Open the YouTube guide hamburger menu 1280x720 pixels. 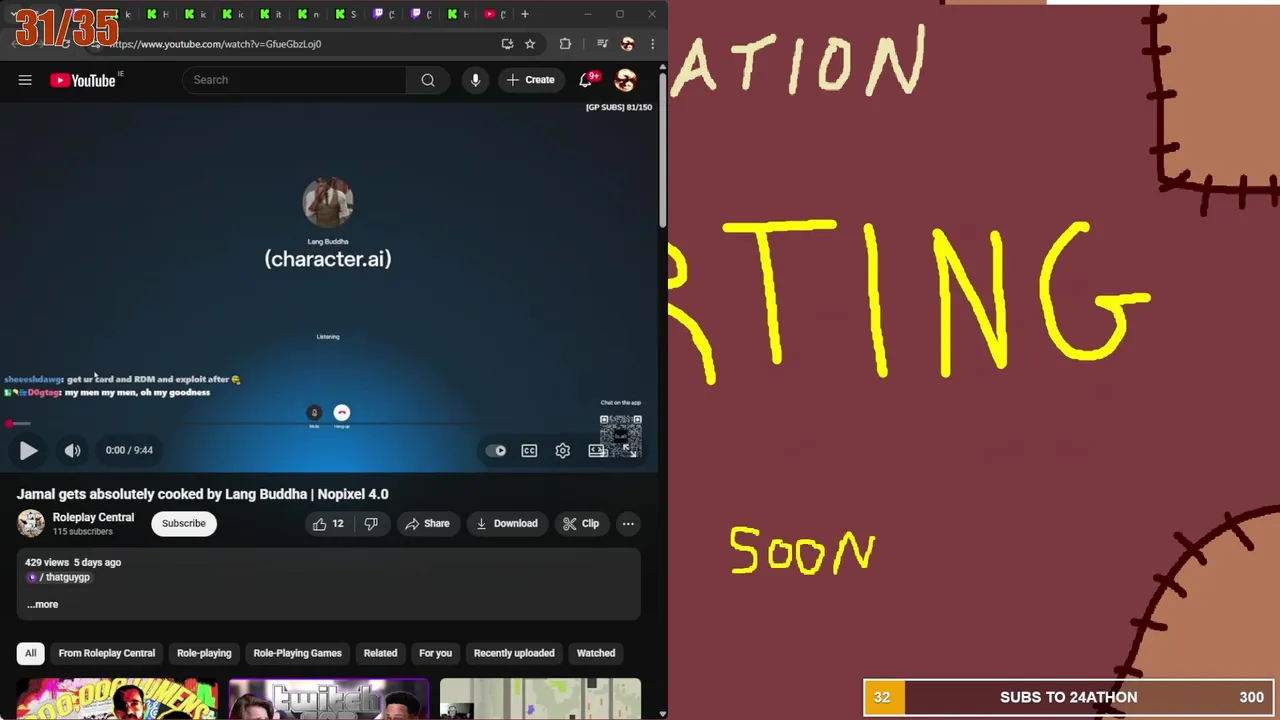(25, 80)
